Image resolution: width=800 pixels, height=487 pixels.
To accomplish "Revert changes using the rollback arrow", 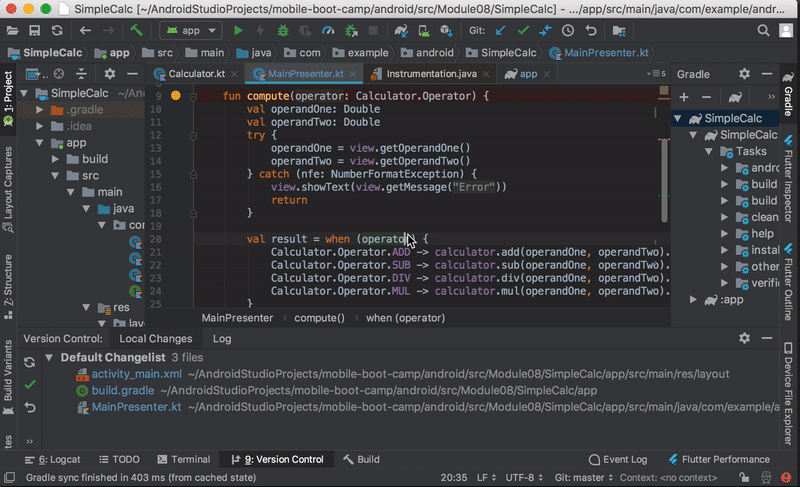I will (30, 407).
